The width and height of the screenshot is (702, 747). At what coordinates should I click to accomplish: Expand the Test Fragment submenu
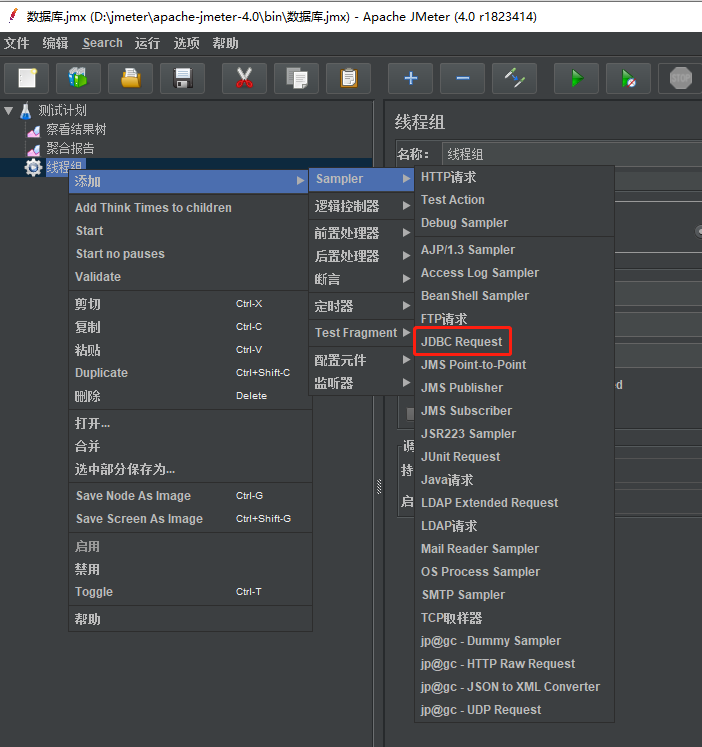[x=361, y=333]
